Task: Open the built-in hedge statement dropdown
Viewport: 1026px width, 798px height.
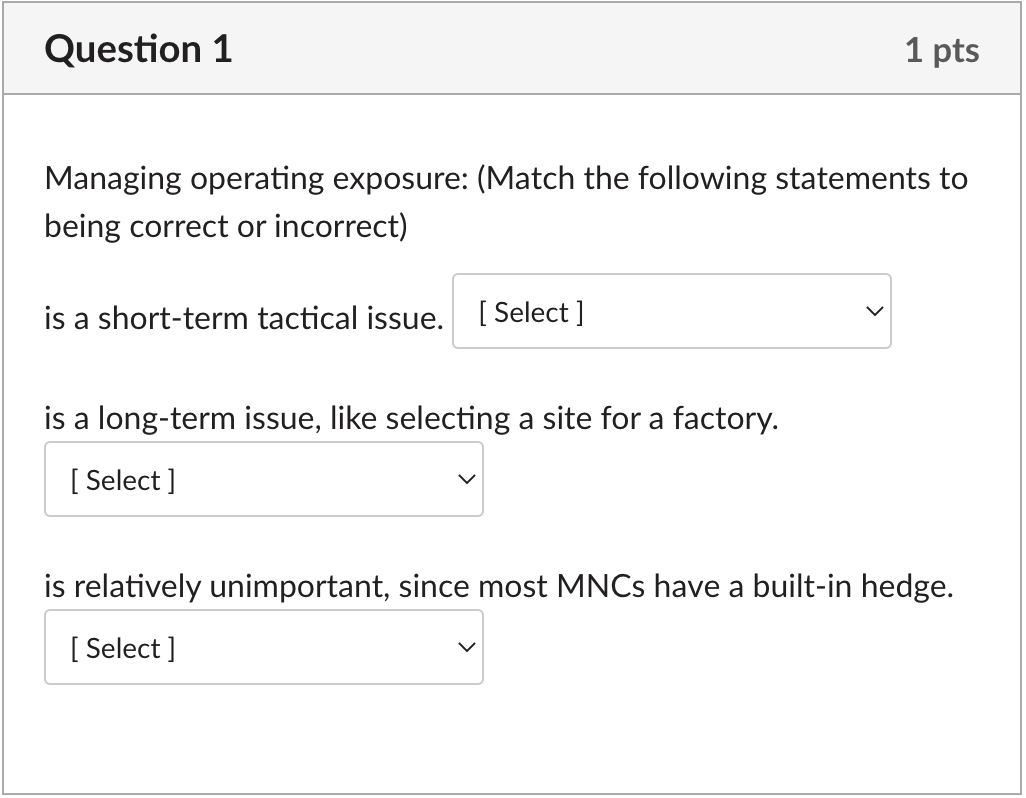Action: [263, 648]
